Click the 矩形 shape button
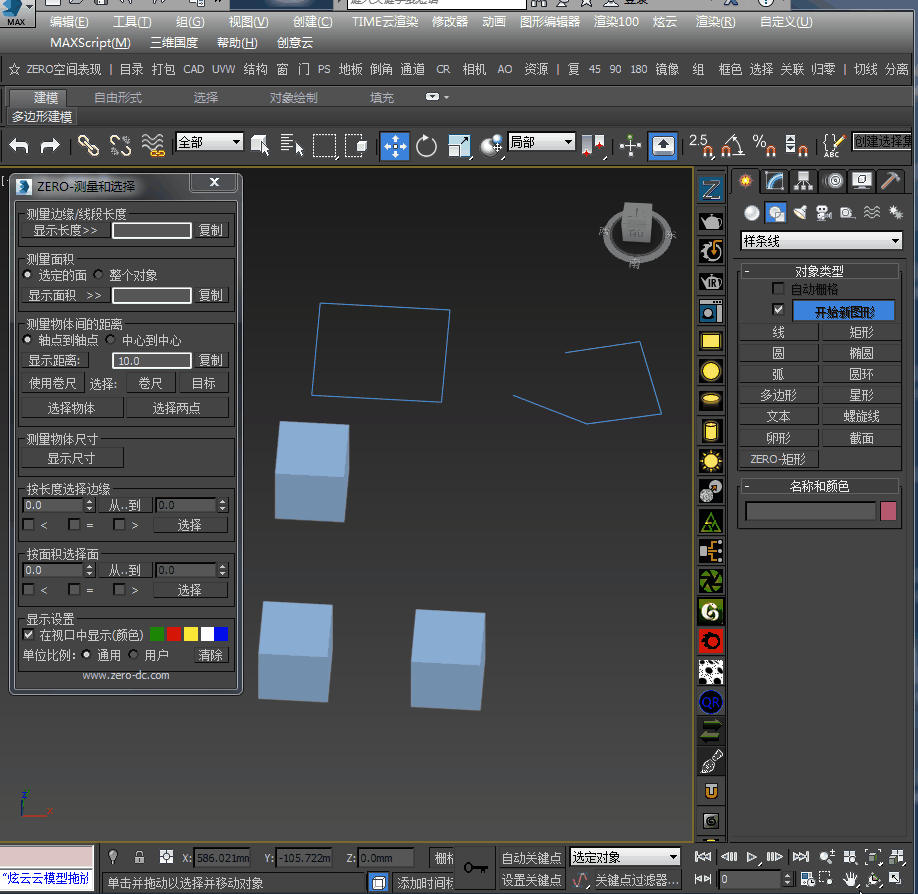The width and height of the screenshot is (918, 894). click(x=860, y=332)
